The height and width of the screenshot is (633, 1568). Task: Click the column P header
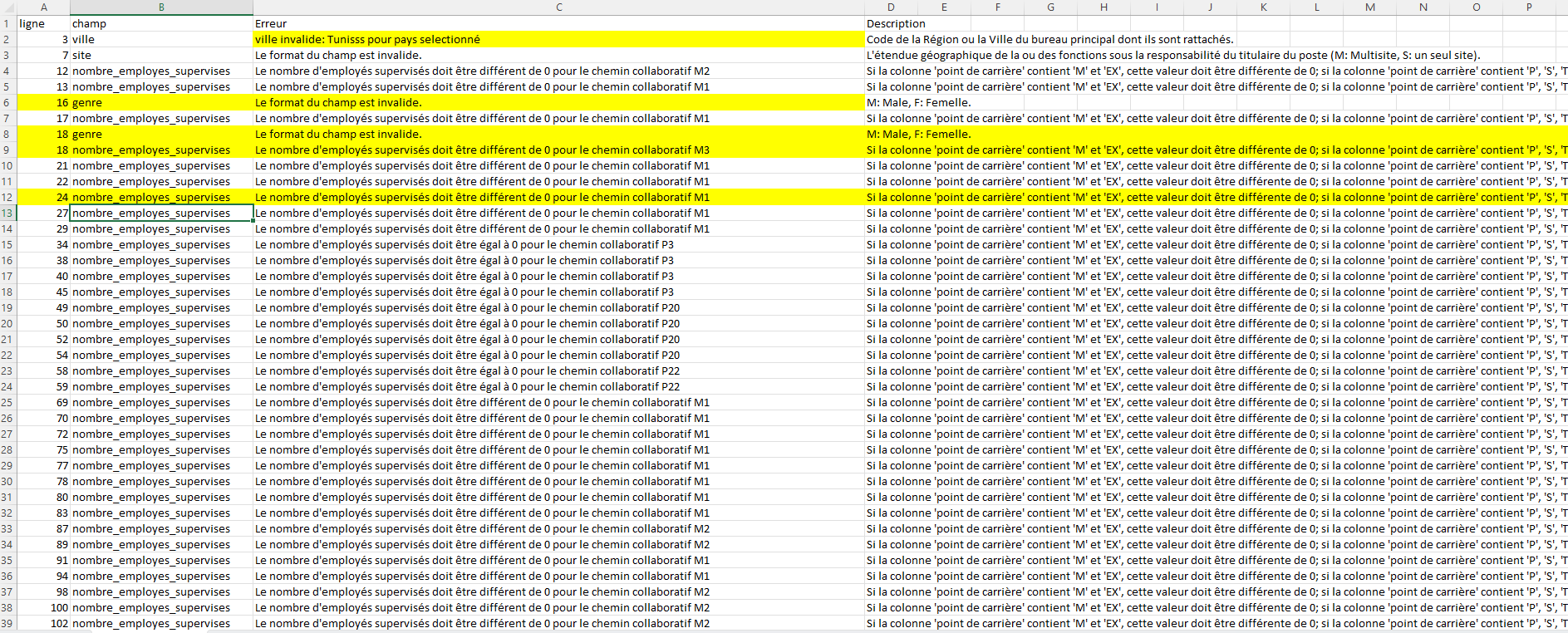[1529, 7]
